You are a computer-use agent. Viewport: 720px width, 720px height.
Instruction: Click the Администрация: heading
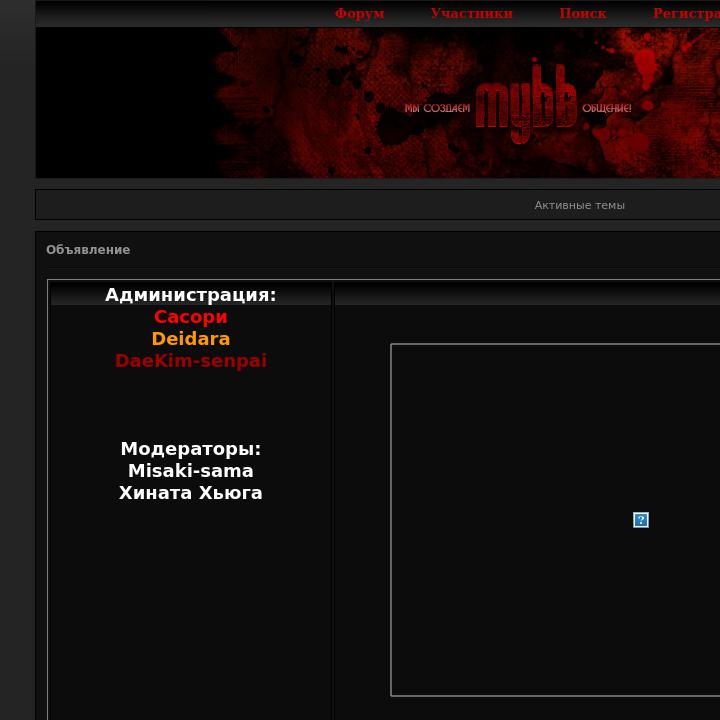(x=191, y=295)
